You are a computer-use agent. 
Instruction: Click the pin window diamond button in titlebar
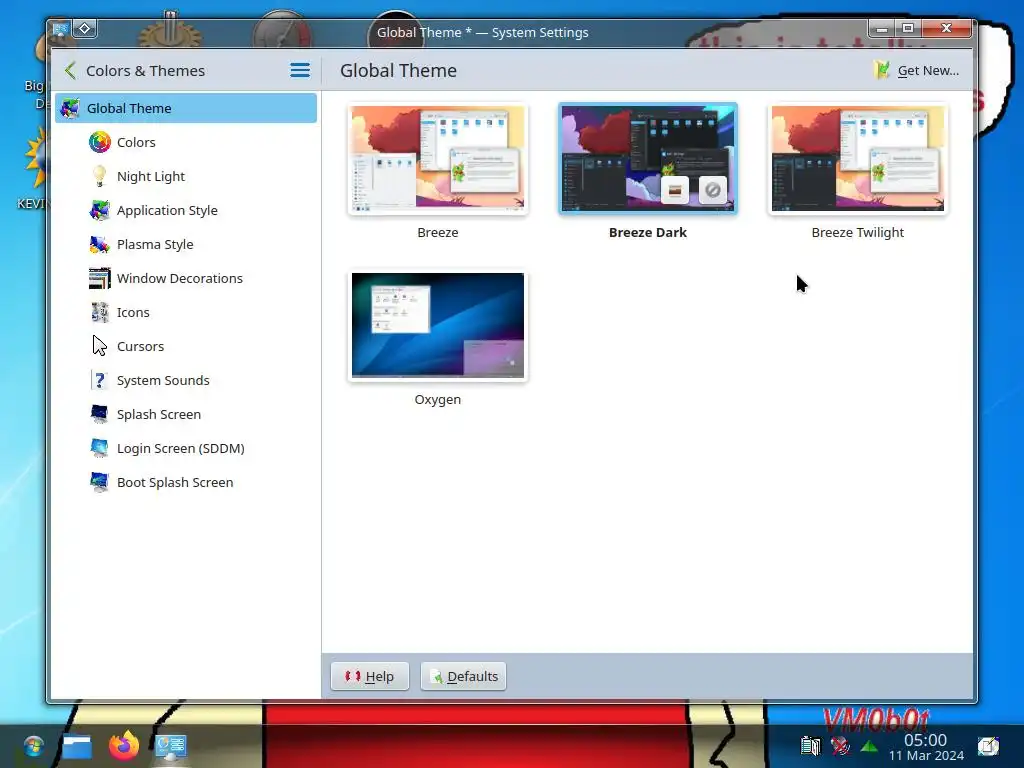click(x=85, y=29)
